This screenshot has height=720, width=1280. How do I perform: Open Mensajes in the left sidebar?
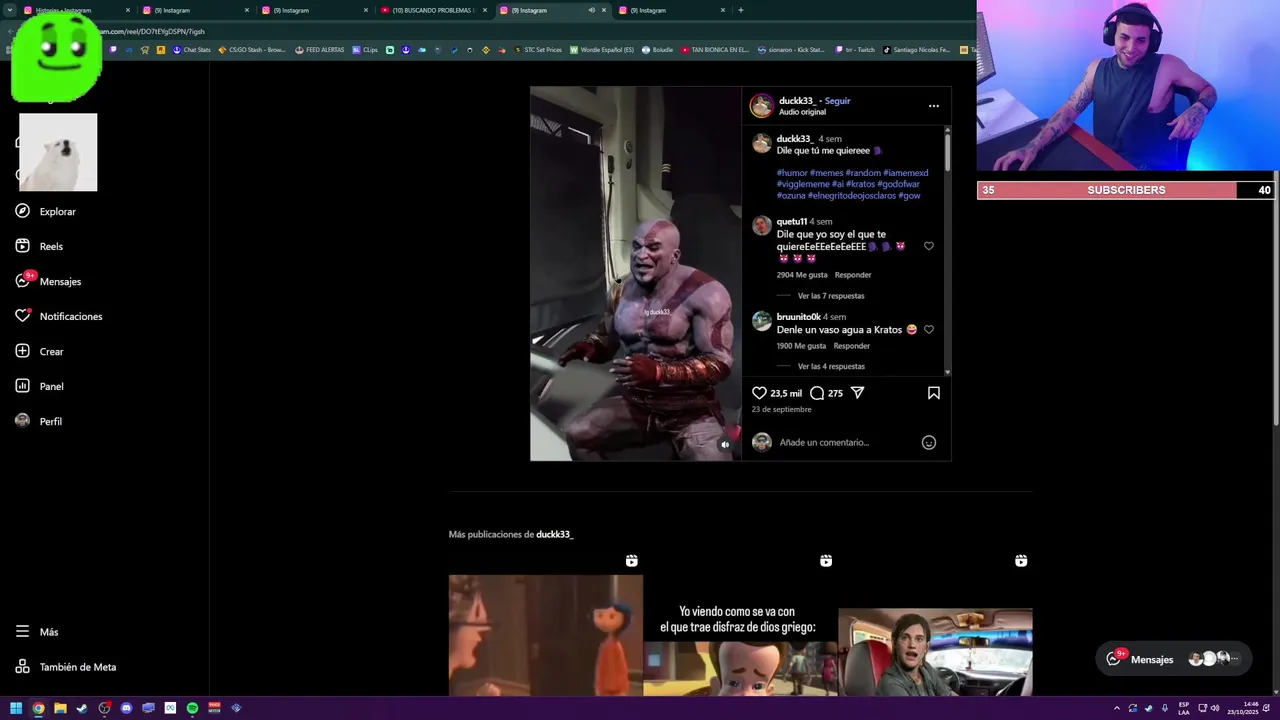pos(48,281)
